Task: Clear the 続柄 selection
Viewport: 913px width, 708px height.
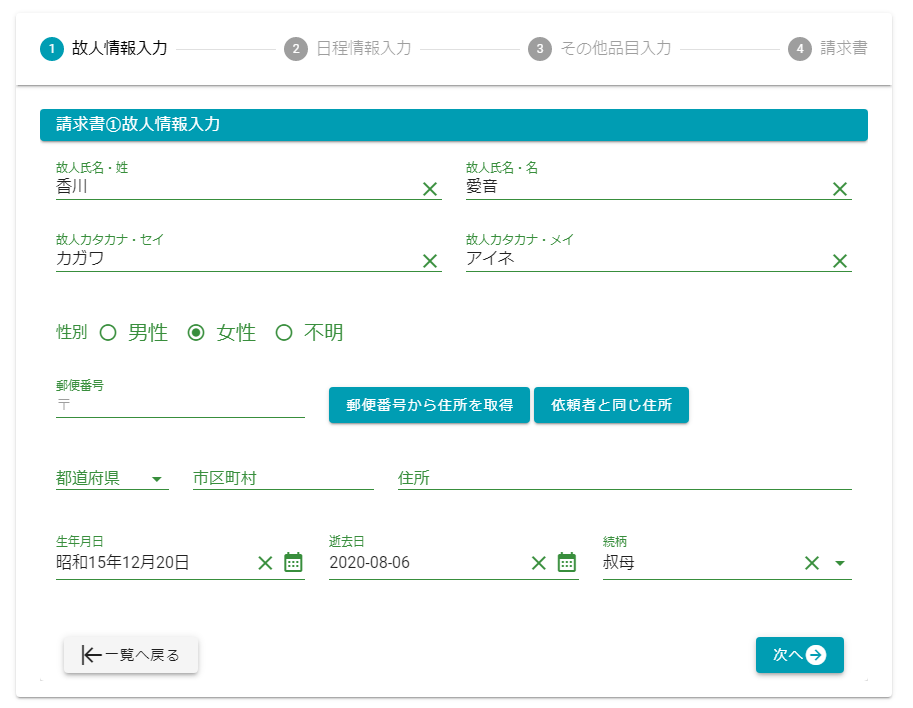Action: point(812,563)
